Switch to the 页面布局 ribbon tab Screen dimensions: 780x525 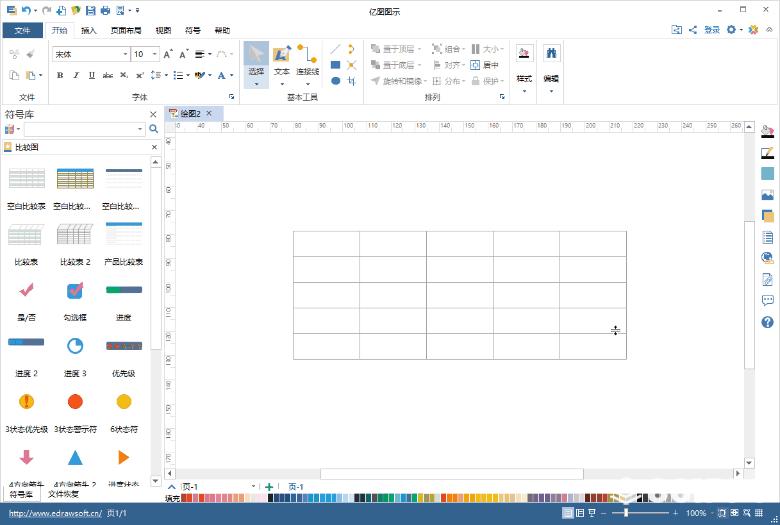[x=126, y=30]
